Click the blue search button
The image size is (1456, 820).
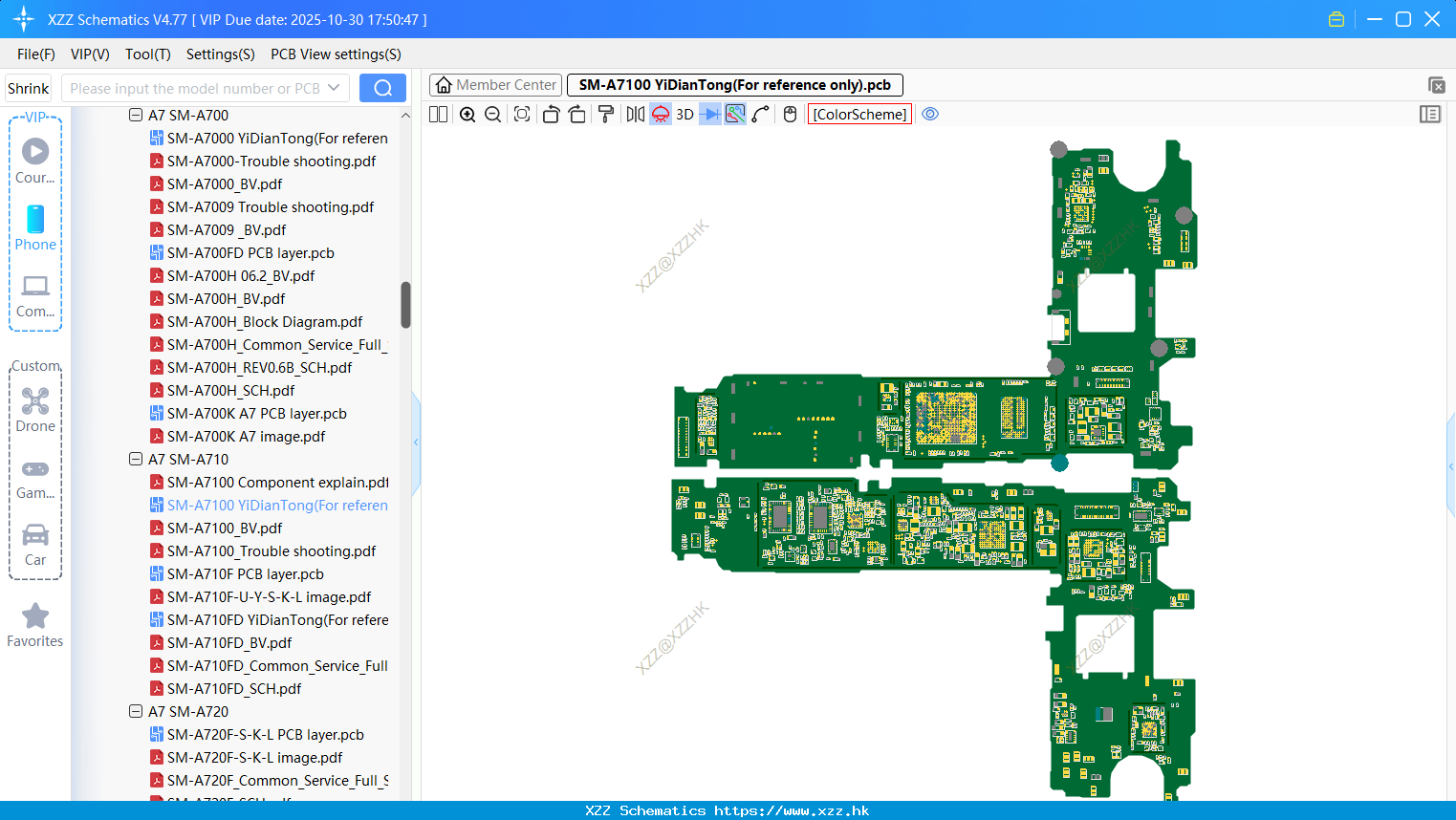click(382, 88)
